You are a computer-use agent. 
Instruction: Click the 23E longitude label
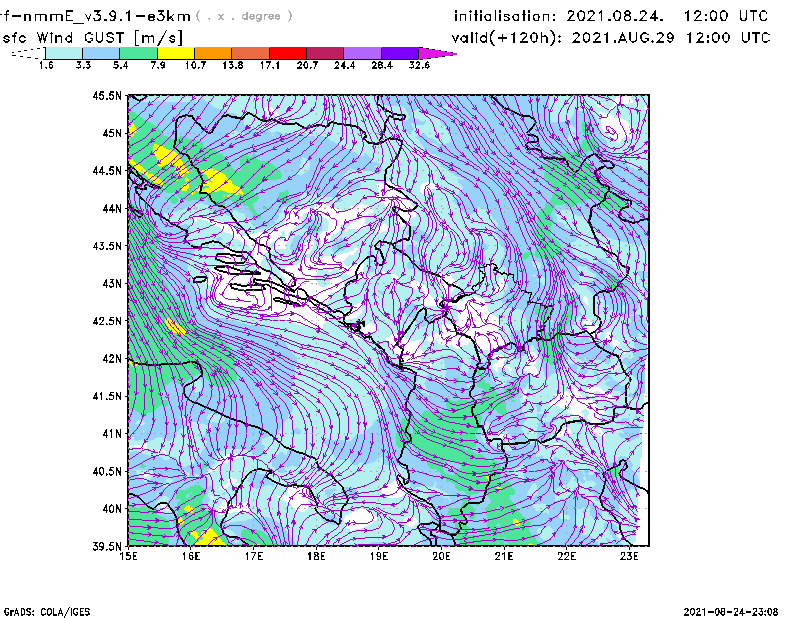click(629, 556)
